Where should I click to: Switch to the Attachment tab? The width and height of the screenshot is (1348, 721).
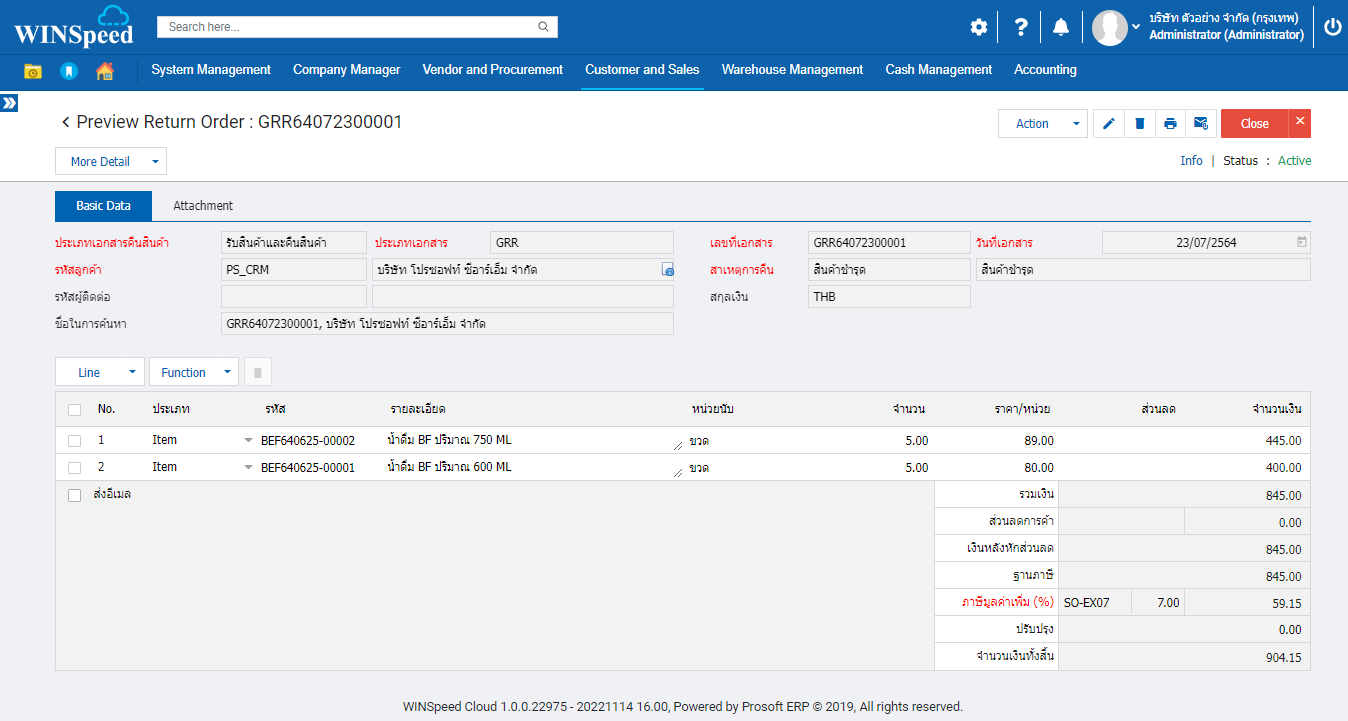pos(203,206)
